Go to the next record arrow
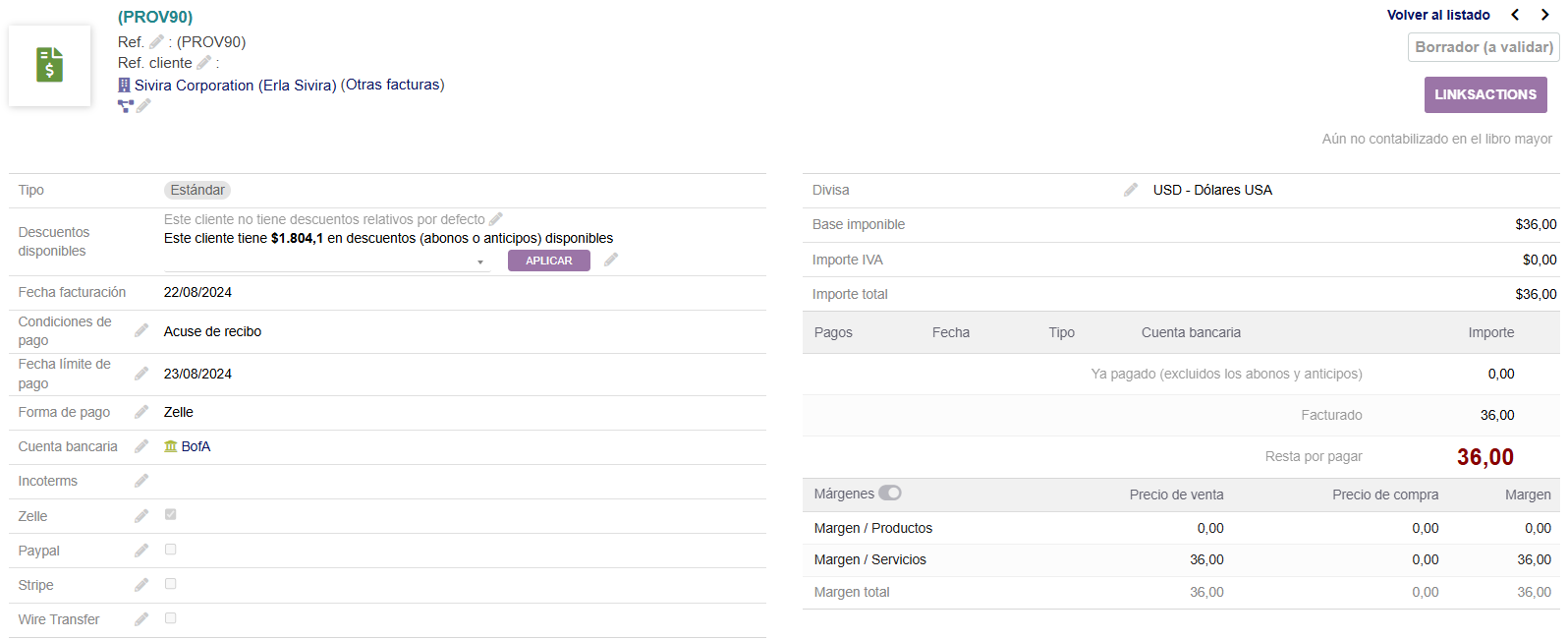1568x640 pixels. click(x=1544, y=15)
